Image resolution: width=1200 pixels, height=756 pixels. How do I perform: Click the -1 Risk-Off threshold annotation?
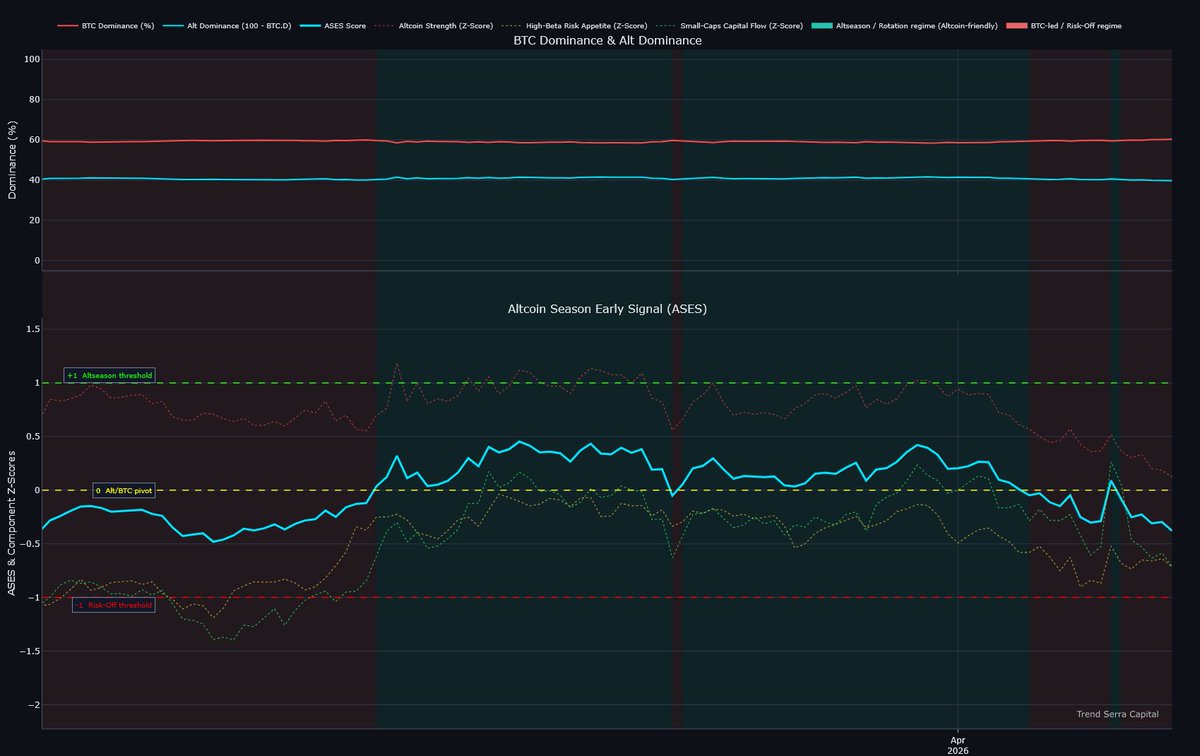tap(113, 605)
